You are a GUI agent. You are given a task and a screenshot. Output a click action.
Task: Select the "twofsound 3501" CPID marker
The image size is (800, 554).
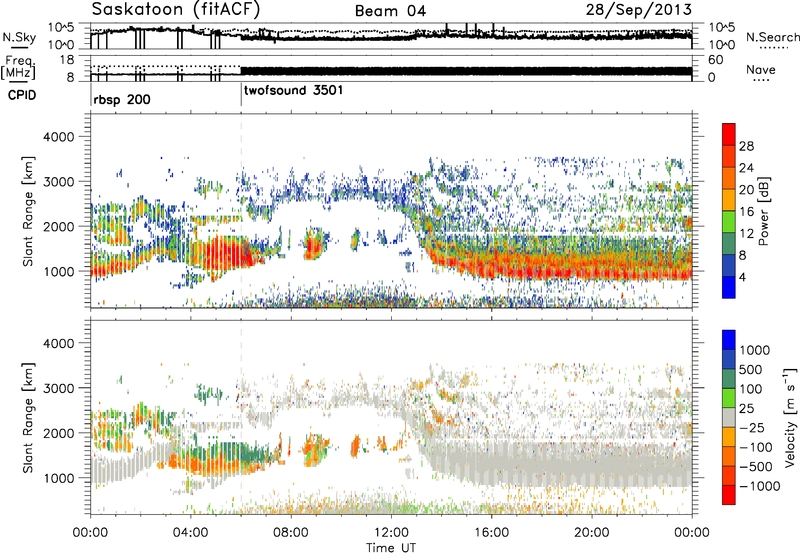click(x=293, y=91)
